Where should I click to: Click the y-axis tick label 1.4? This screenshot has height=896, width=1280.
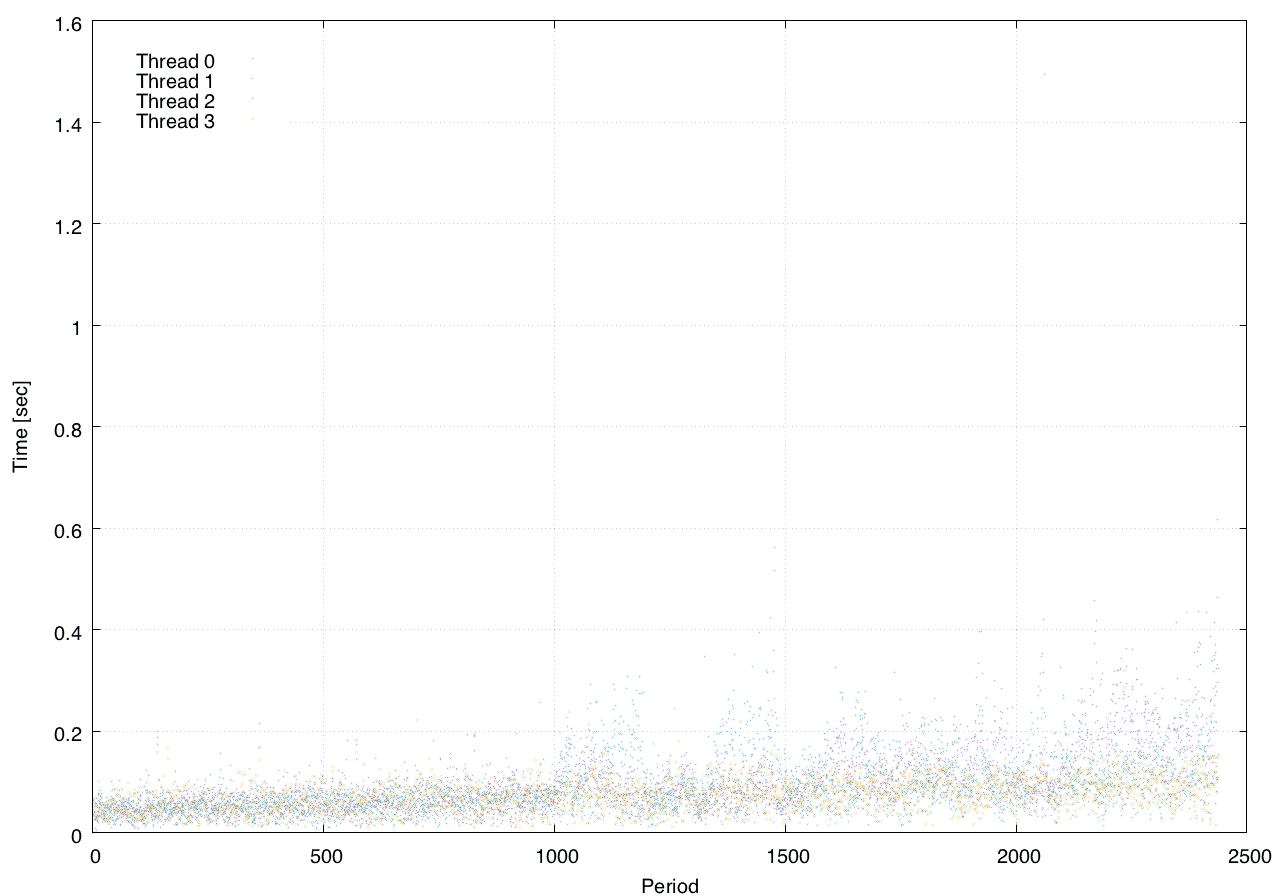pos(69,123)
